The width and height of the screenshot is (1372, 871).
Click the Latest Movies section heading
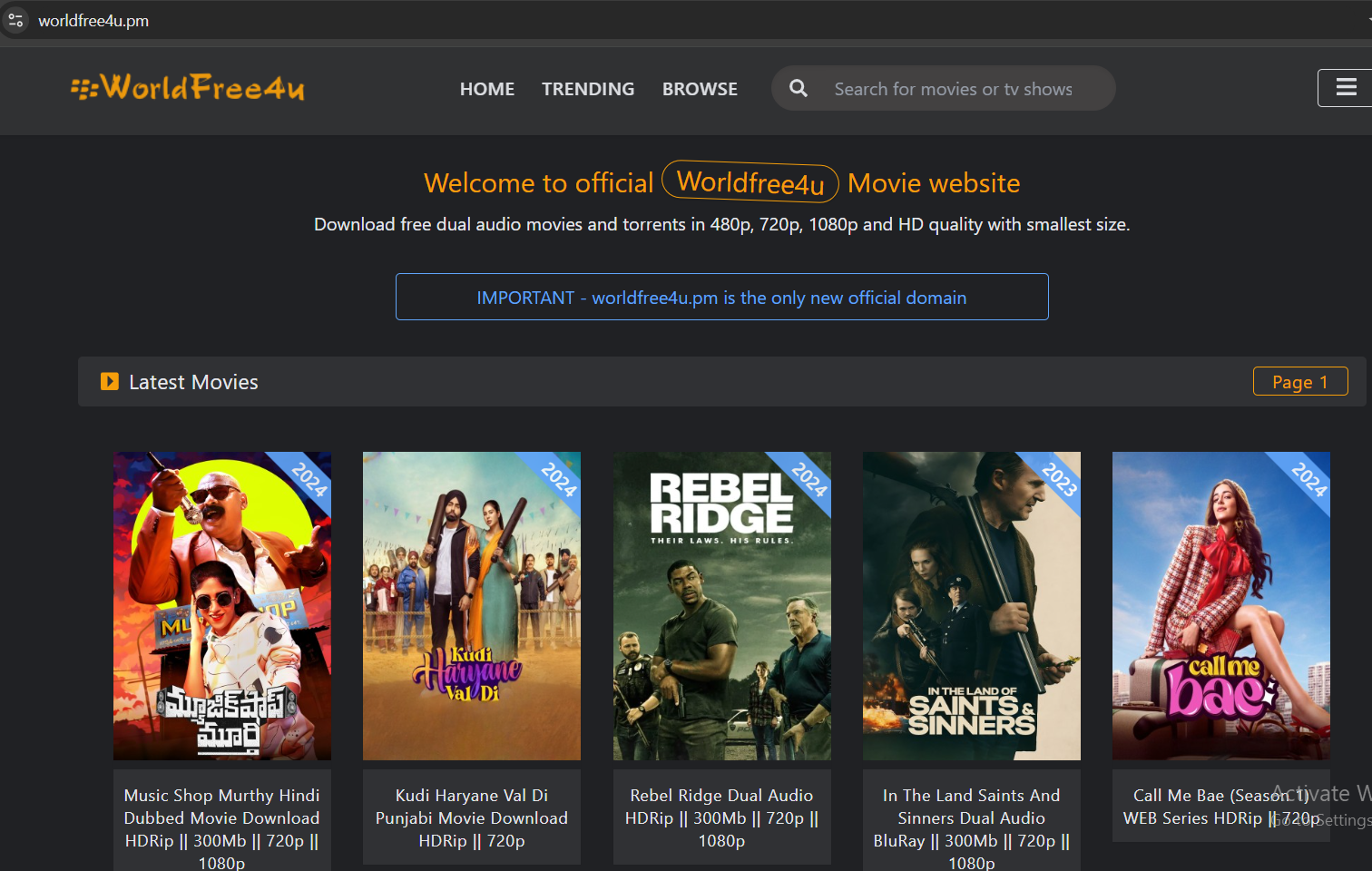tap(193, 382)
